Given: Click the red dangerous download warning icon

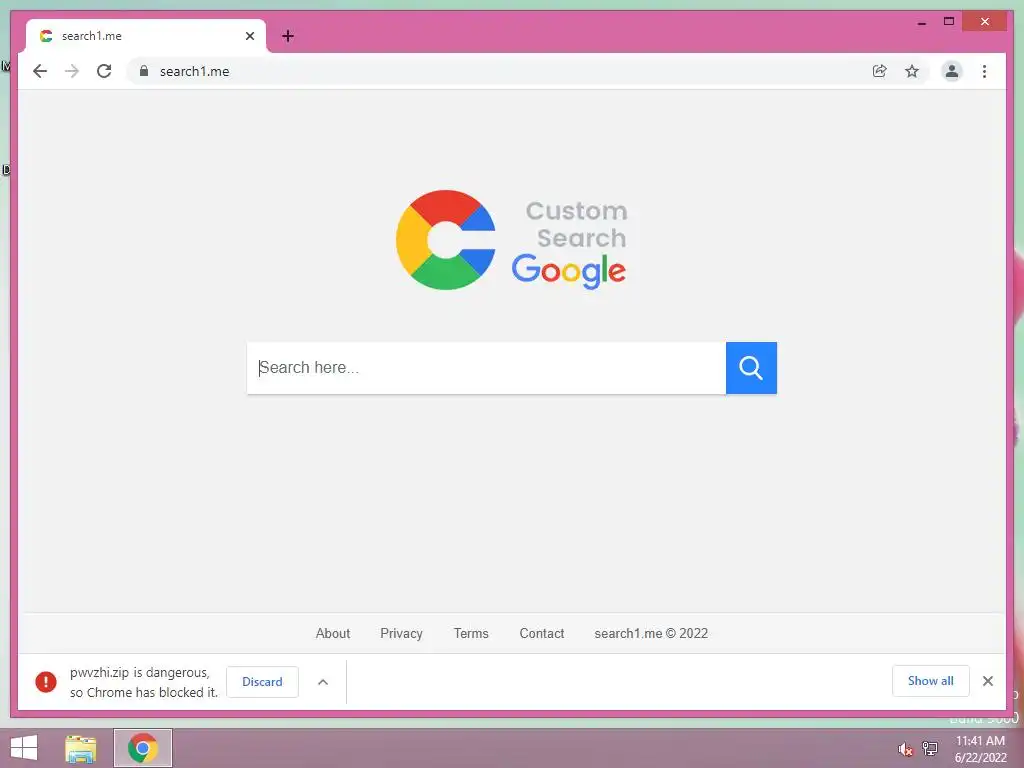Looking at the screenshot, I should pos(46,682).
